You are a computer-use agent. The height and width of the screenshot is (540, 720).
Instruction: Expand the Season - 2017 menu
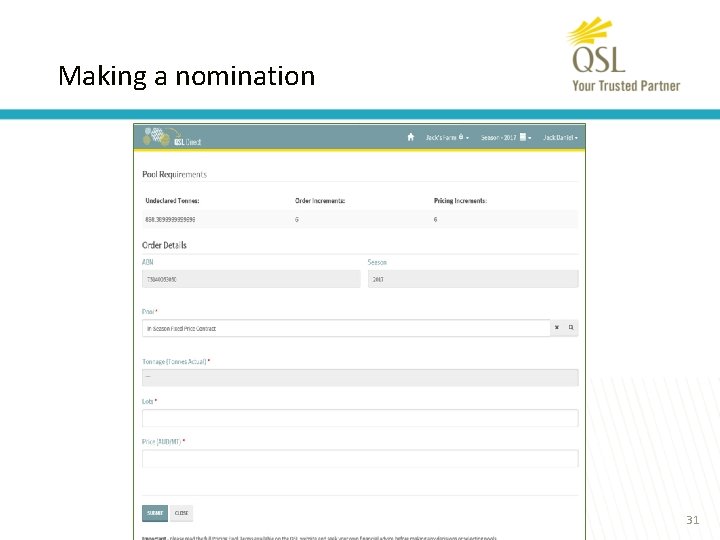click(x=502, y=137)
